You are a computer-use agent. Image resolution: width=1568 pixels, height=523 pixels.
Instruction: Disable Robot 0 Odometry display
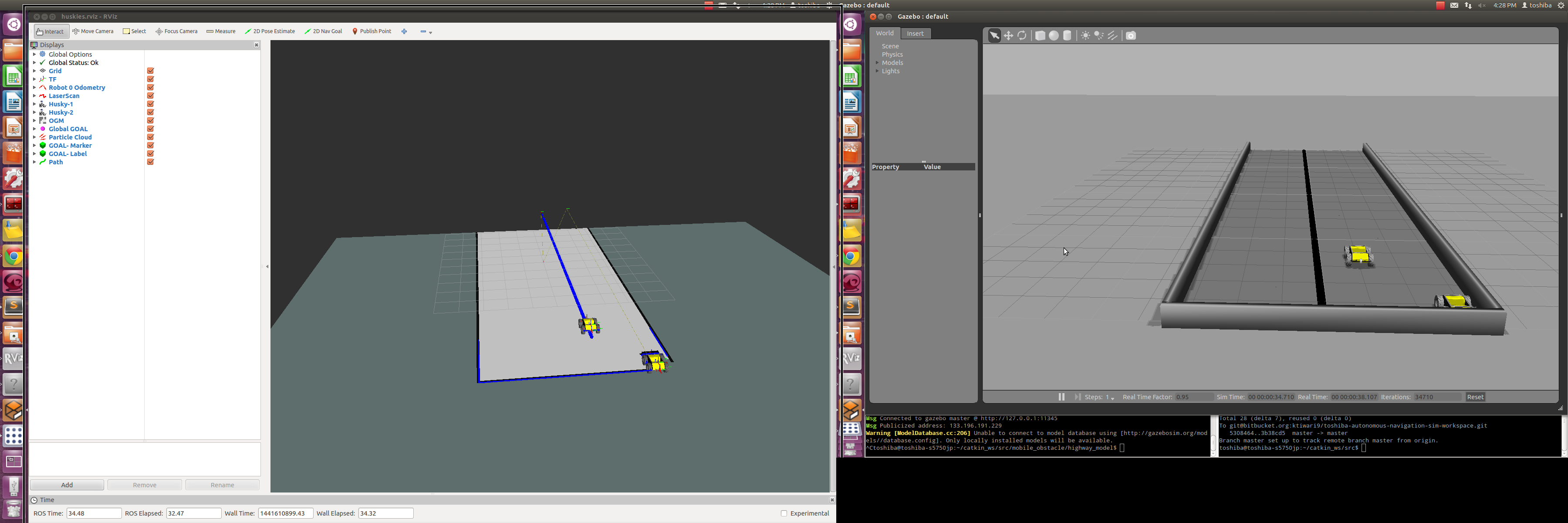point(150,88)
